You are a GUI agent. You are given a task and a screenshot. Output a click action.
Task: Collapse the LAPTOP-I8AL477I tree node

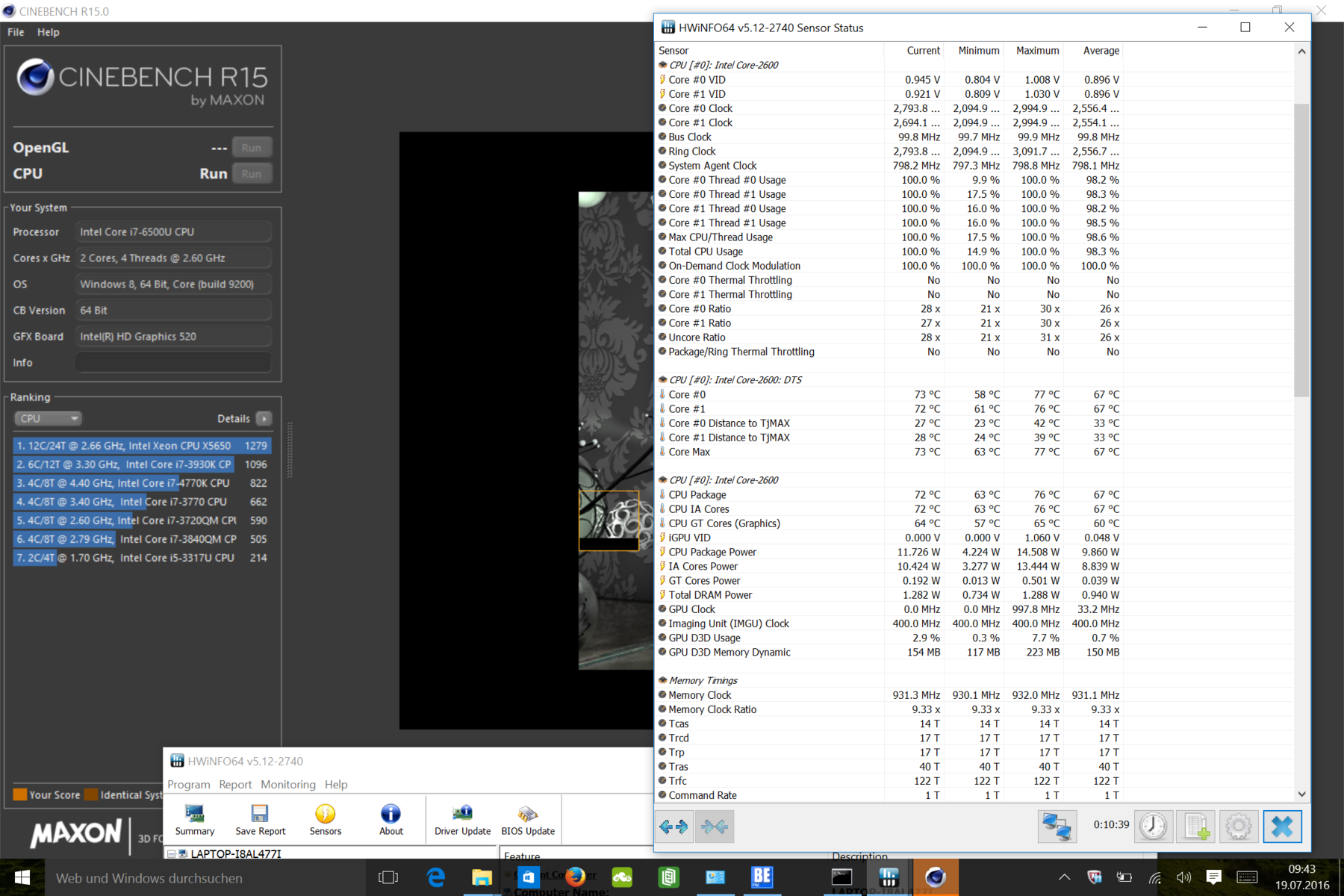tap(171, 853)
